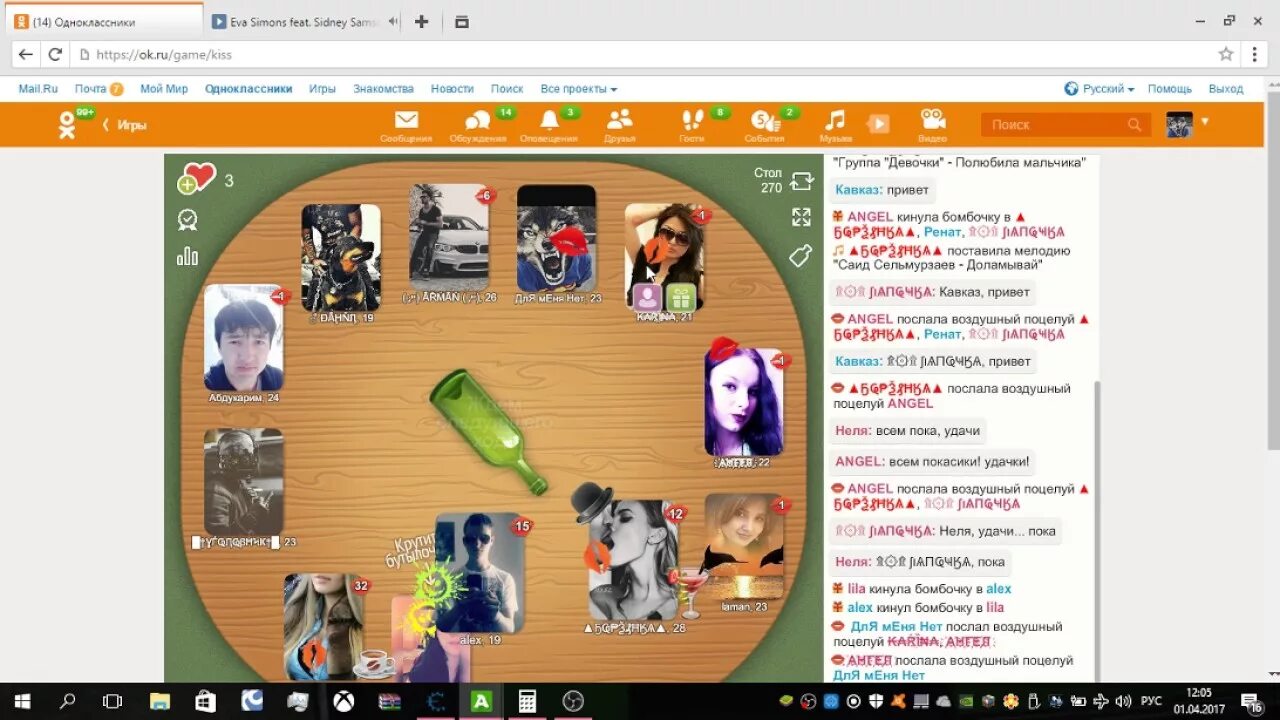1280x720 pixels.
Task: Click the Odnoklassniki logo icon
Action: 67,124
